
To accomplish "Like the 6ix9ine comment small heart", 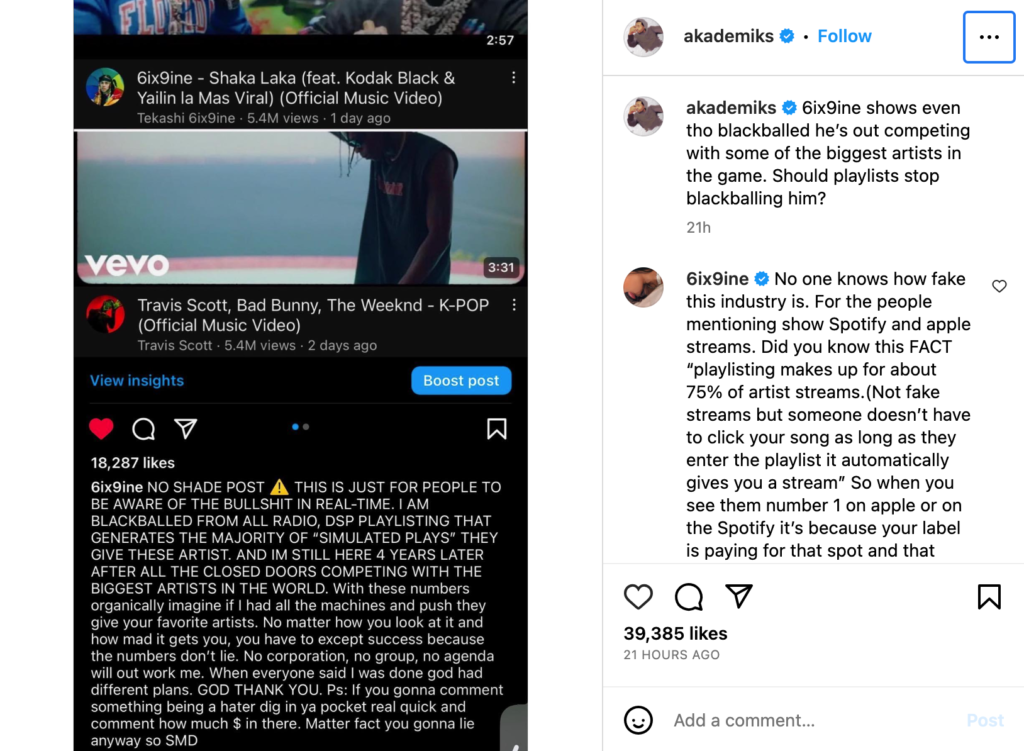I will [x=999, y=286].
